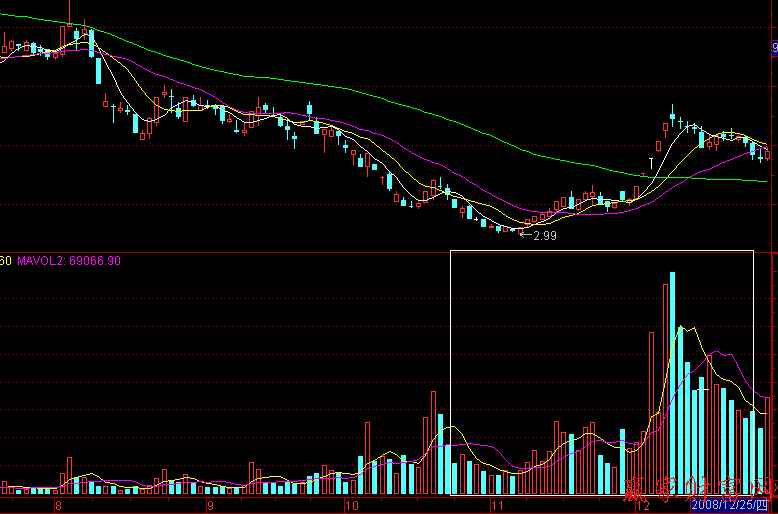Image resolution: width=778 pixels, height=514 pixels.
Task: Select month 9 on the time axis
Action: coord(210,506)
